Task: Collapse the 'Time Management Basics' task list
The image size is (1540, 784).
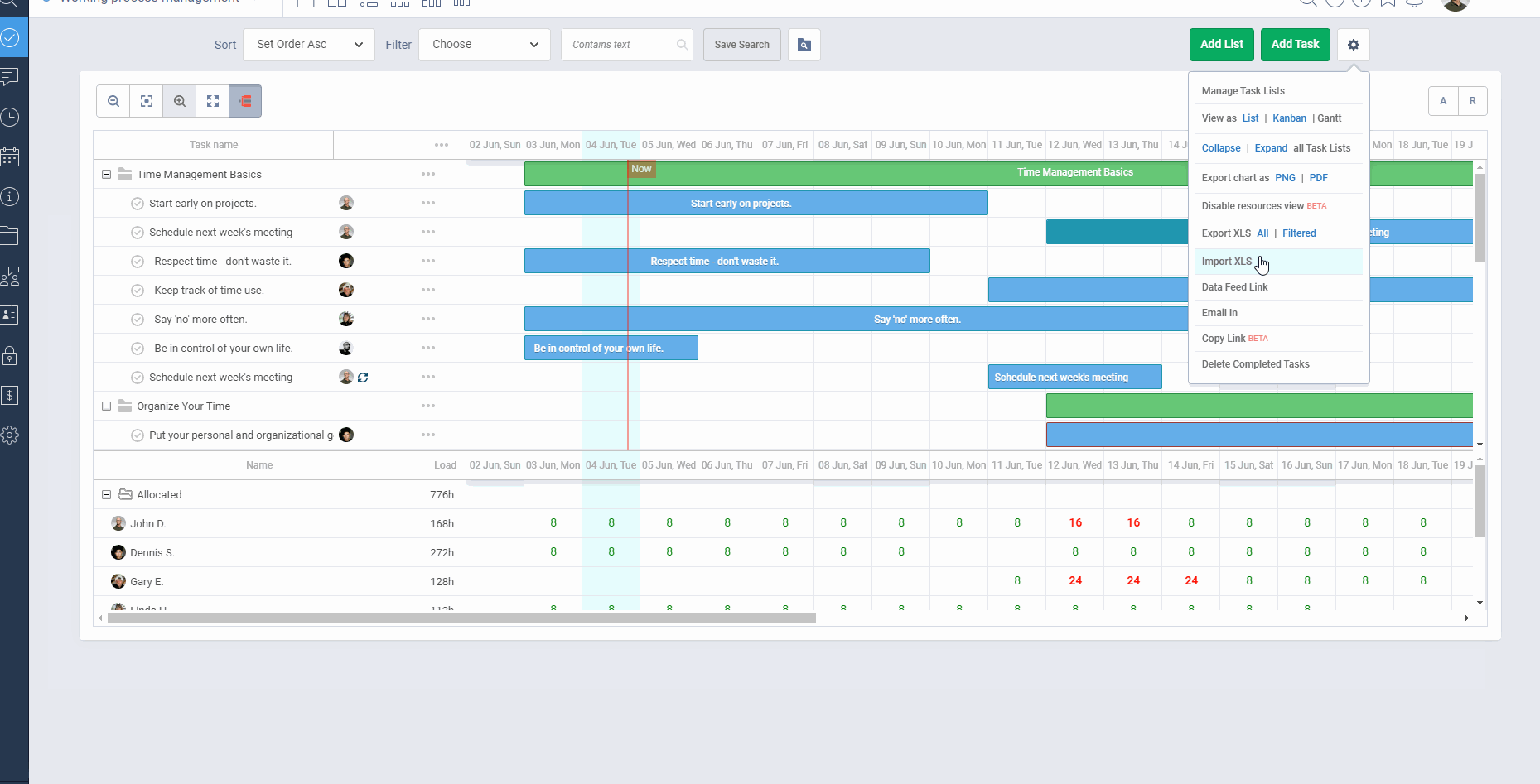Action: 106,174
